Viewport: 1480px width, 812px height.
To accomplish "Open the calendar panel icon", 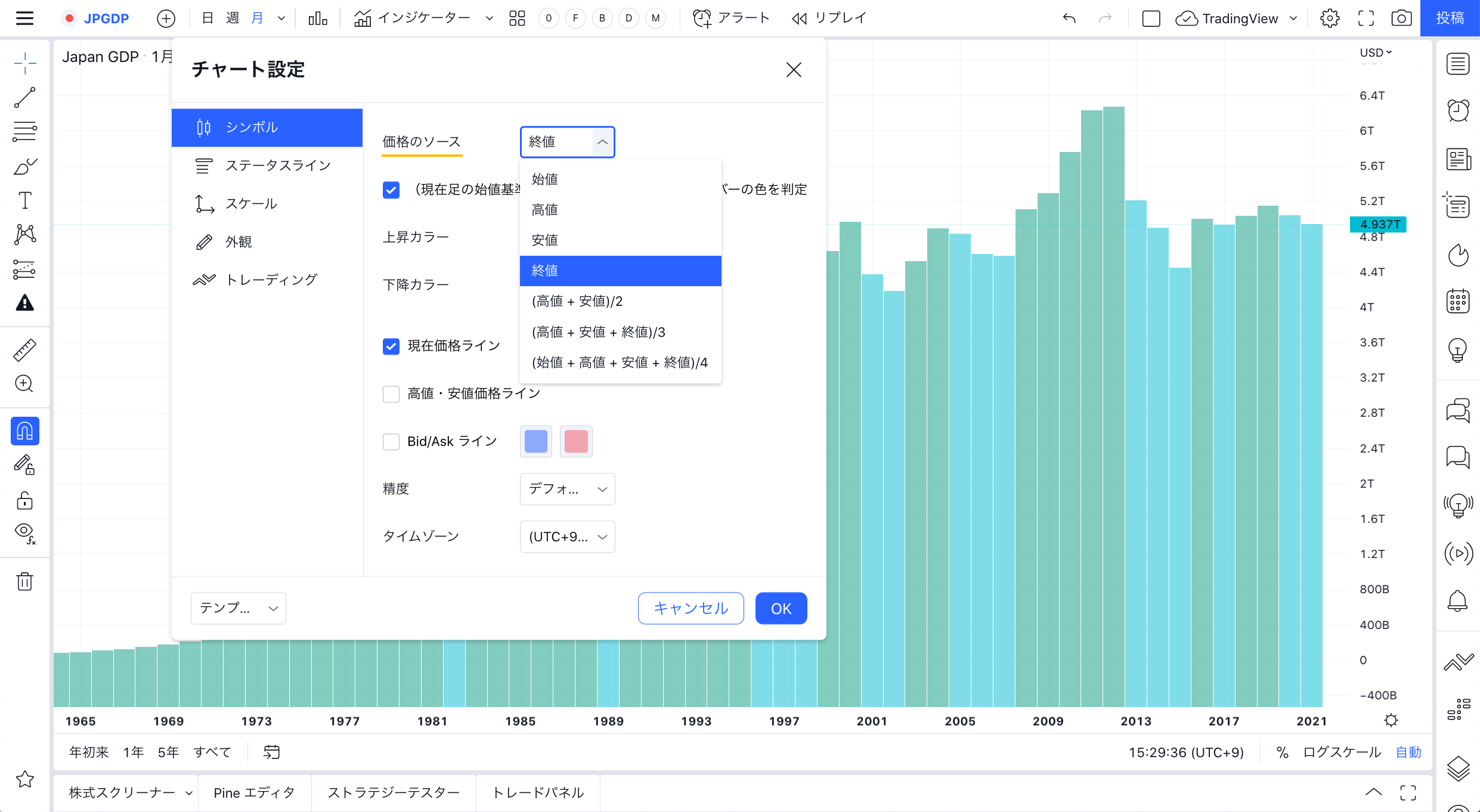I will (1458, 301).
